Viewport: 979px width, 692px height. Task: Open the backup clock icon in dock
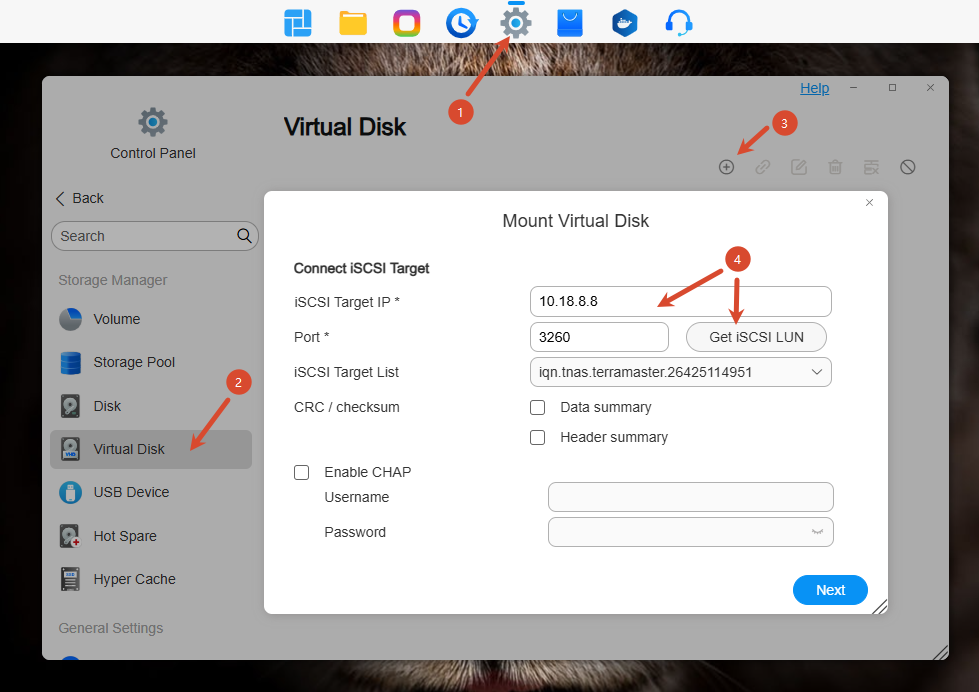click(x=461, y=24)
